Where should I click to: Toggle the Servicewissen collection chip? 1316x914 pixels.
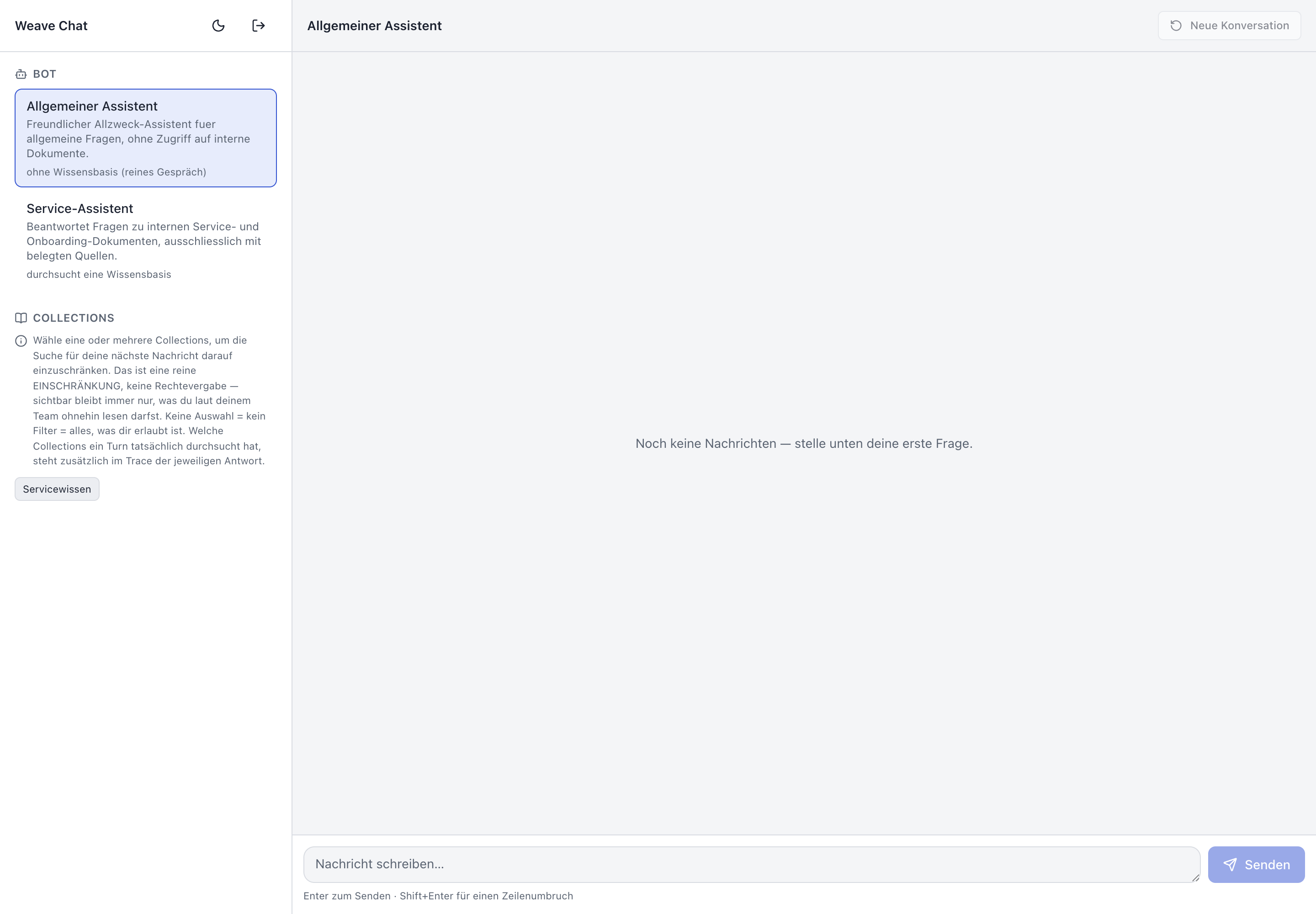(x=57, y=489)
